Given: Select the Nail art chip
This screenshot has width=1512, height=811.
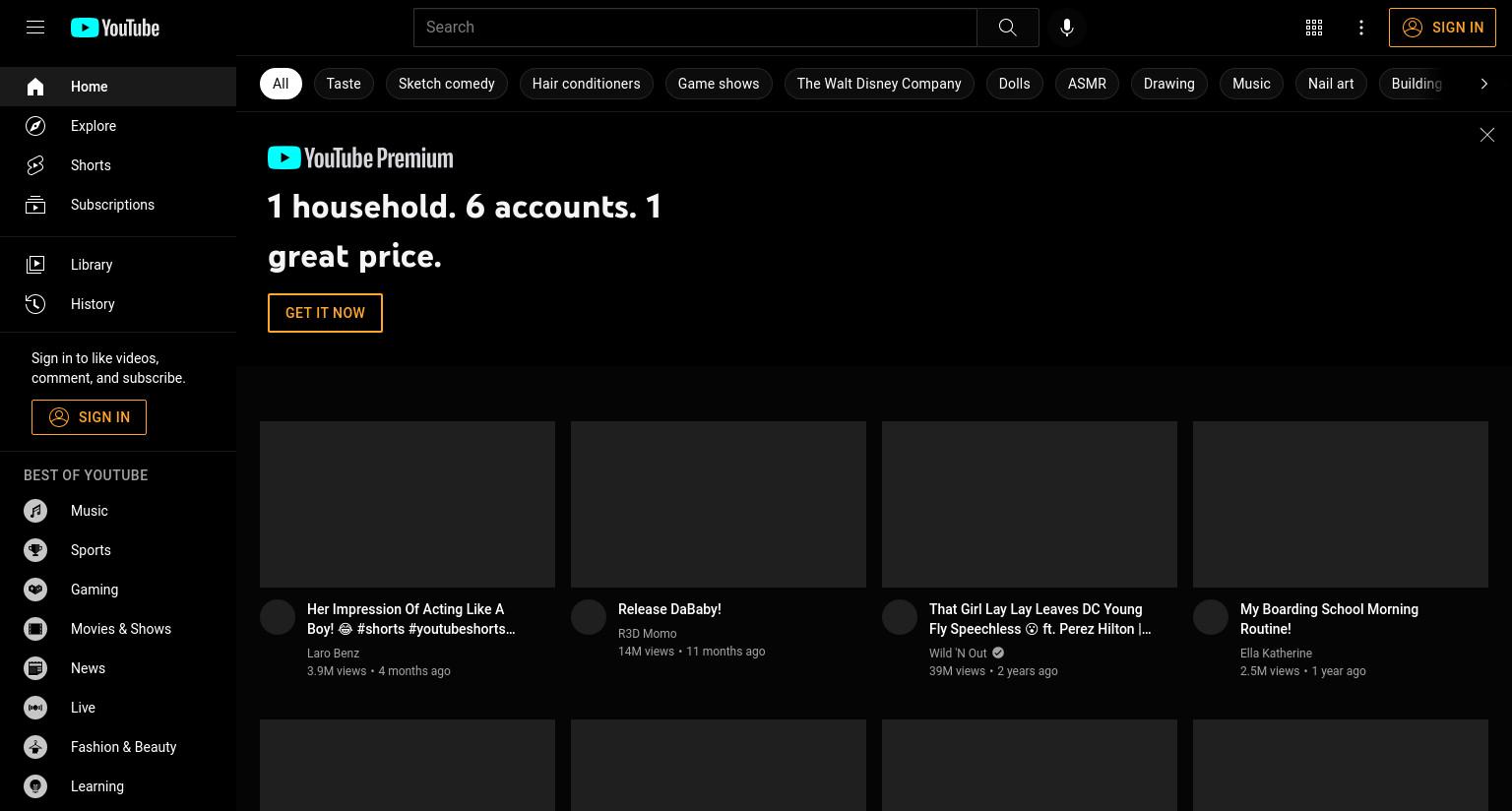Looking at the screenshot, I should (1331, 84).
